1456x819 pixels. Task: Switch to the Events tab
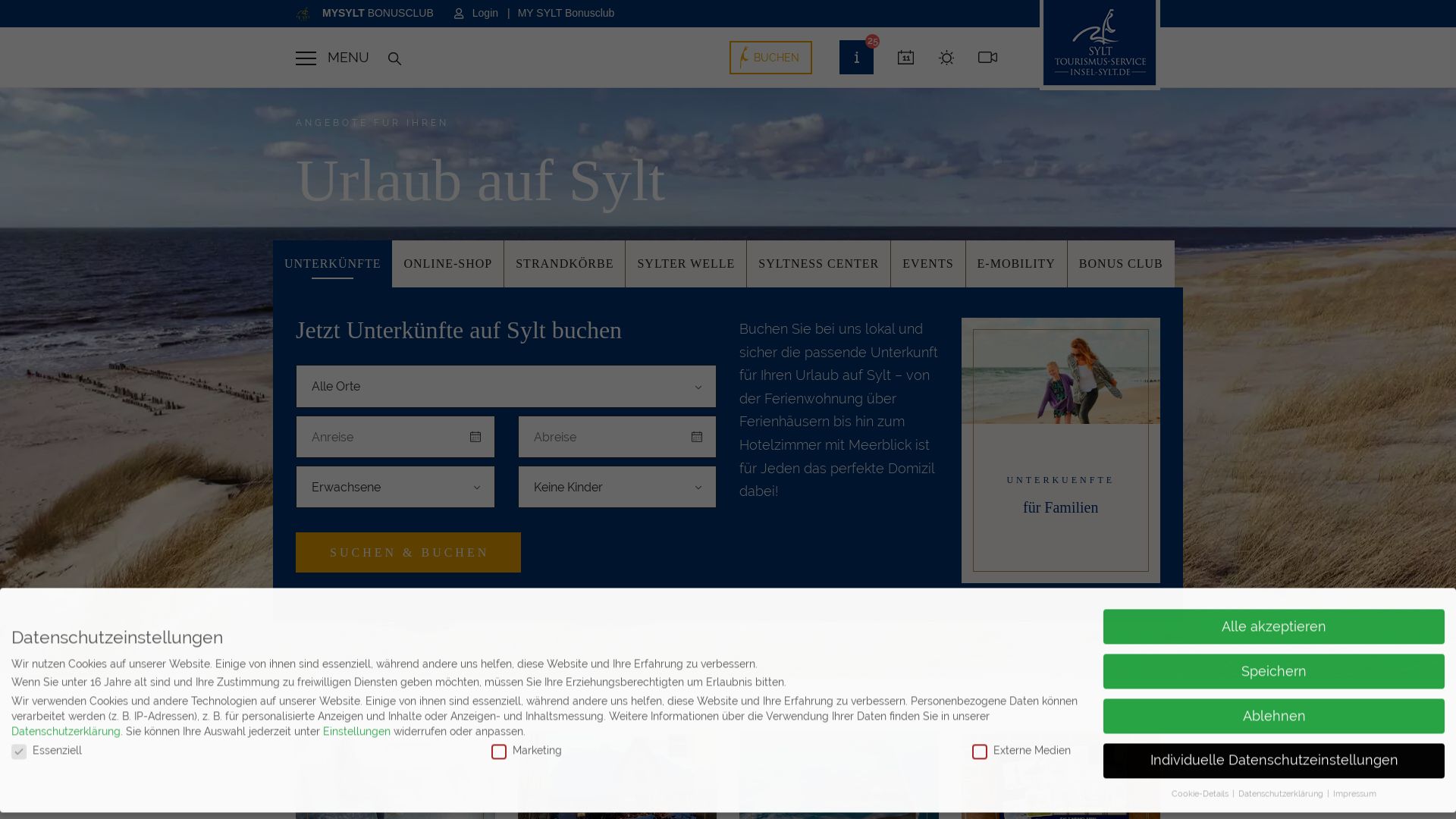[x=928, y=264]
